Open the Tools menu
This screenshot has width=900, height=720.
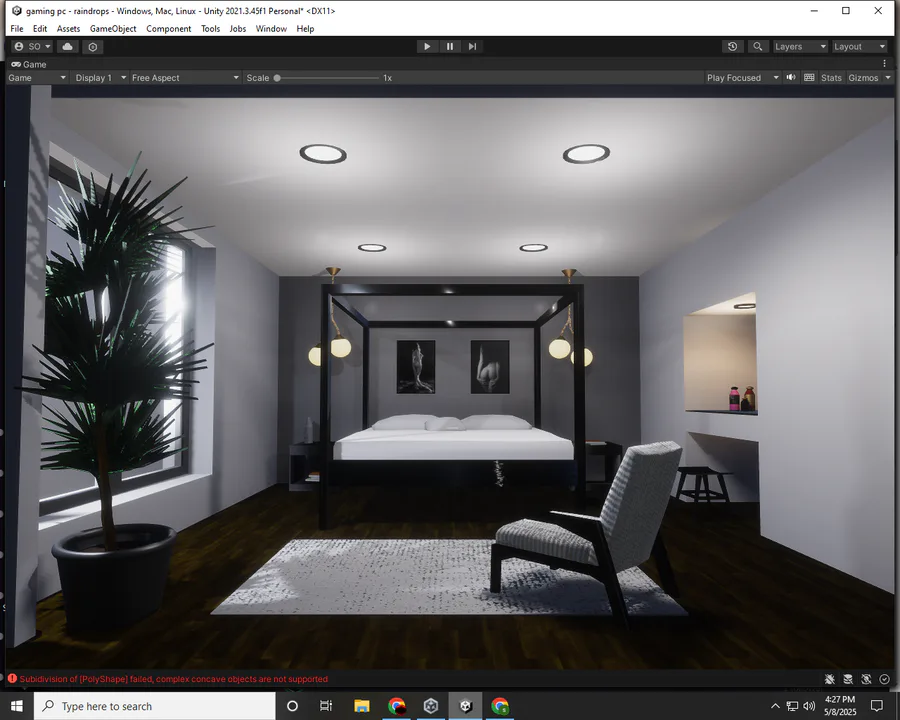pos(210,29)
